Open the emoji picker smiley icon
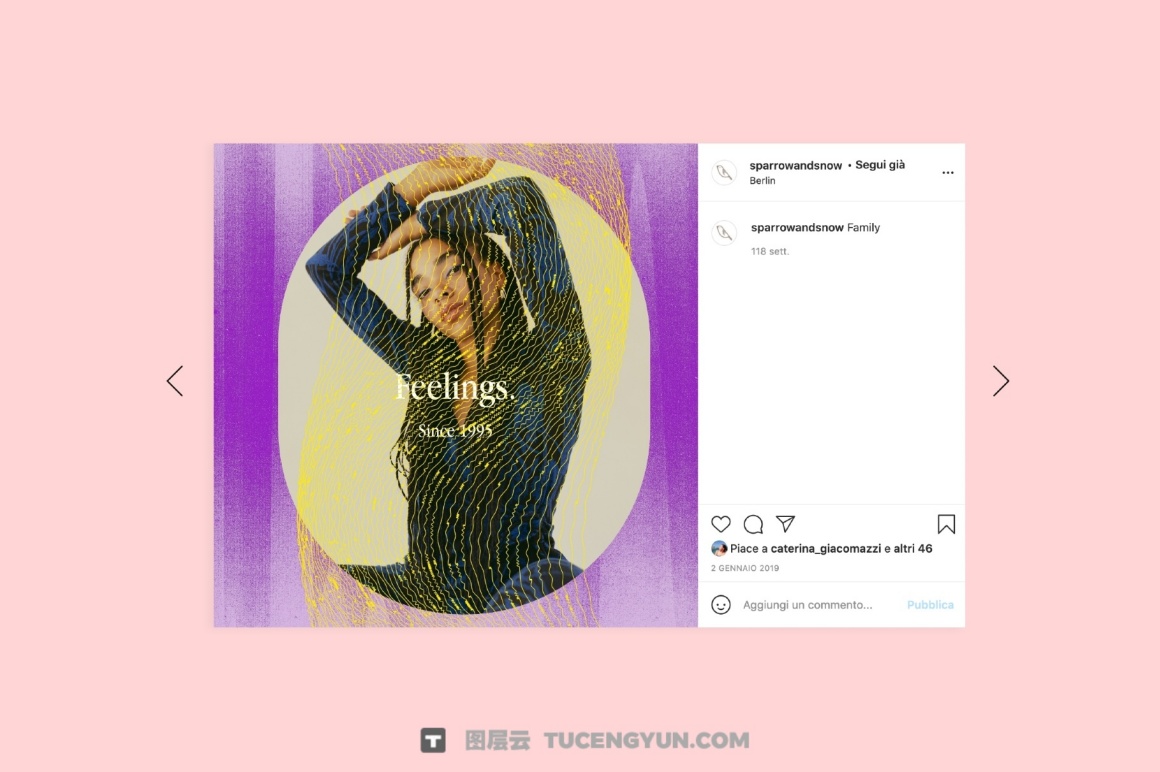Screen dimensions: 1160x772 pyautogui.click(x=721, y=605)
